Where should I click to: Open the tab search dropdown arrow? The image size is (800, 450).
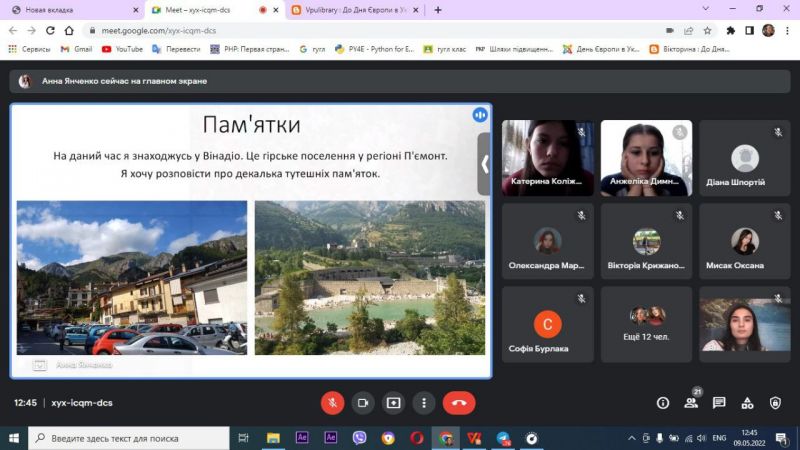[706, 9]
